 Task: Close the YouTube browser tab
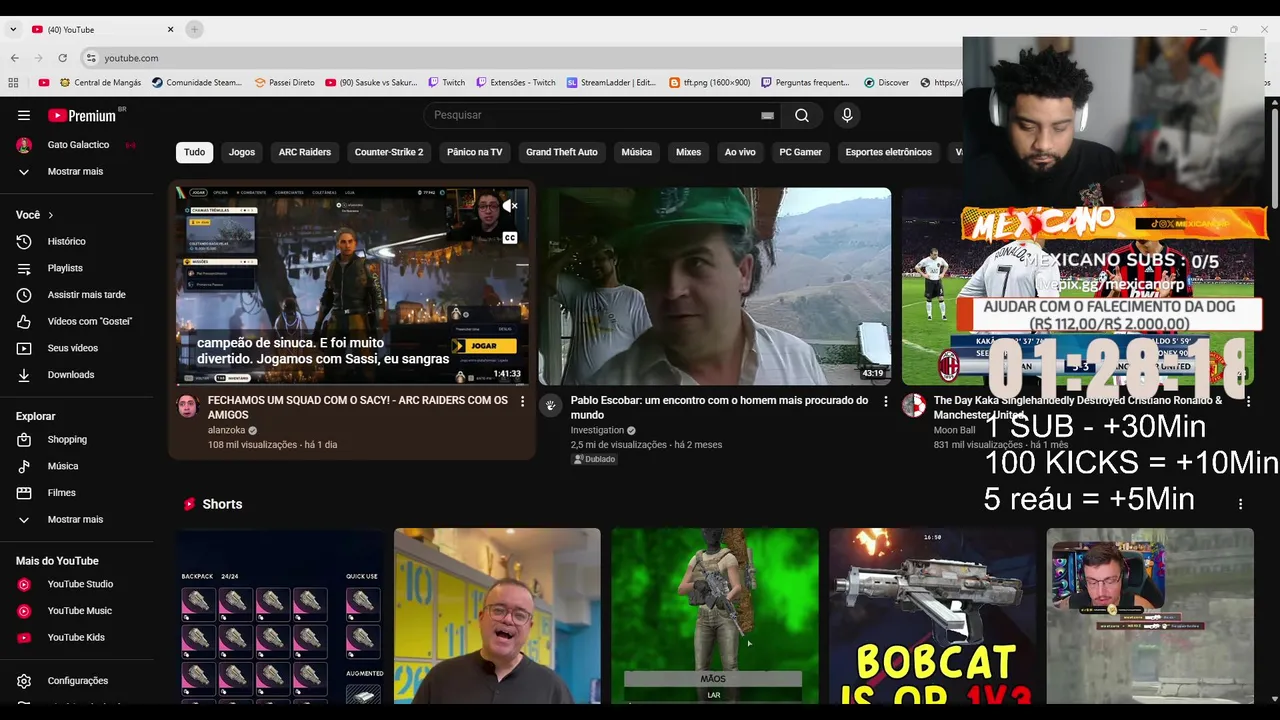pyautogui.click(x=170, y=30)
